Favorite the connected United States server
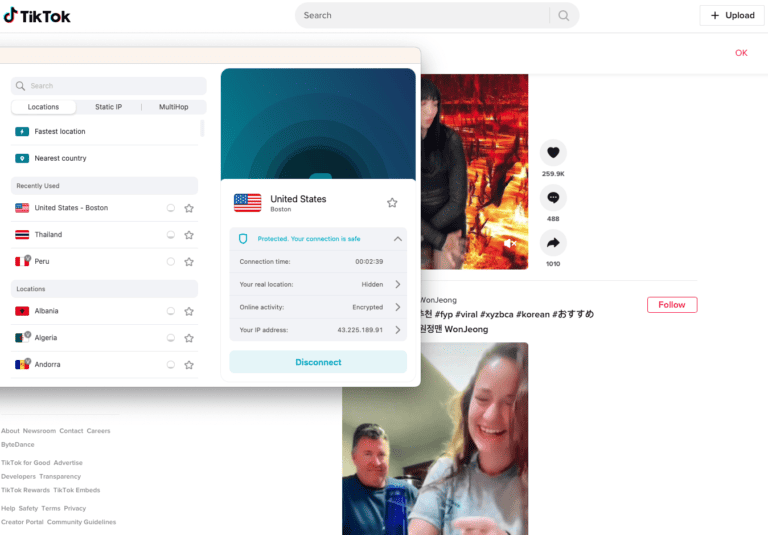Image resolution: width=768 pixels, height=535 pixels. [392, 203]
